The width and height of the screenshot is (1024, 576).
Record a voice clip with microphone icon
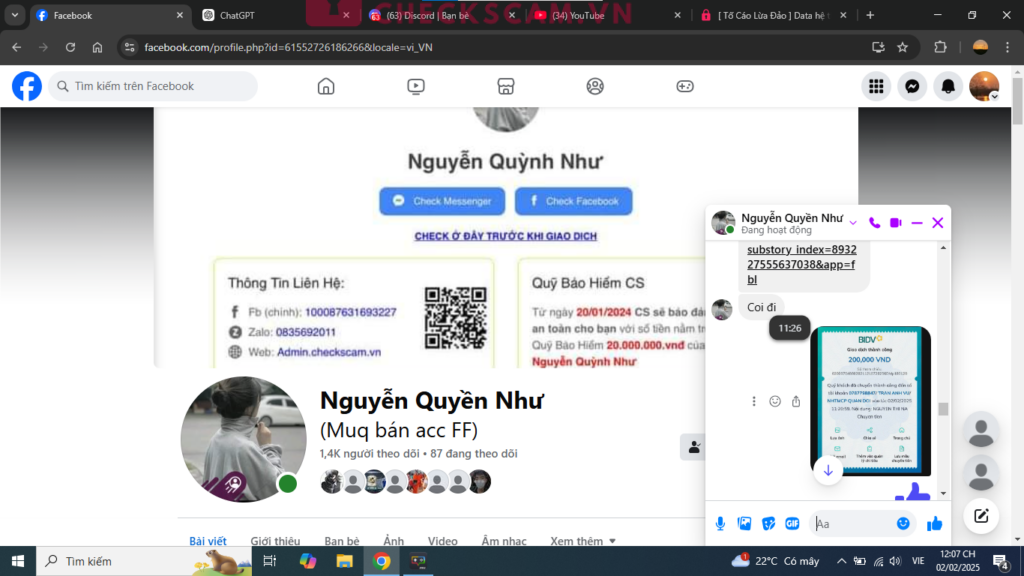coord(720,523)
